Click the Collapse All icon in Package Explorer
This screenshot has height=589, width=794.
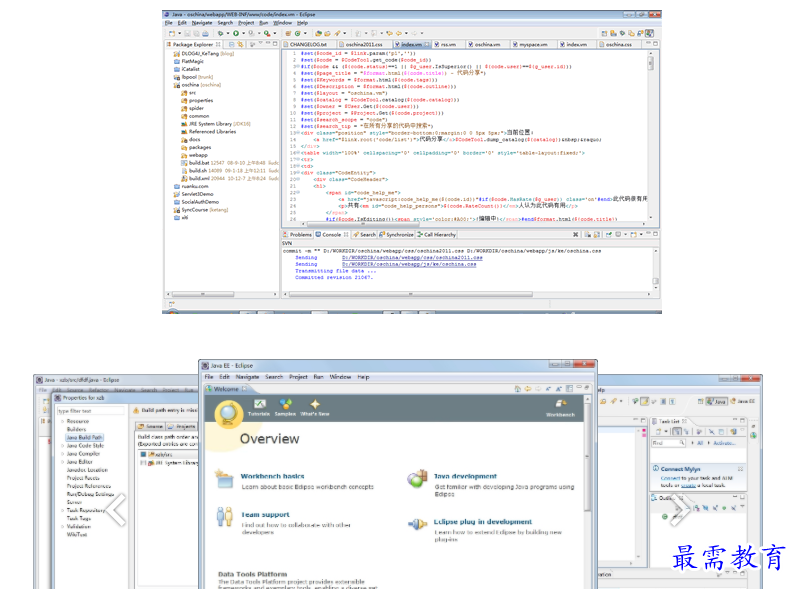(231, 45)
